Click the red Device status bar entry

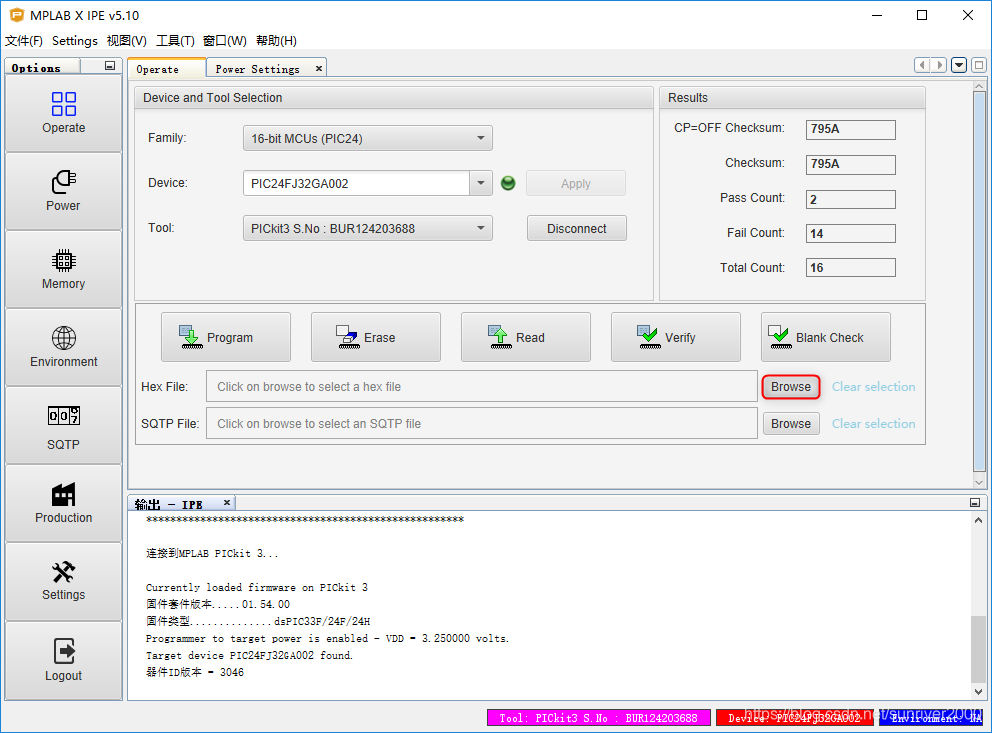(795, 718)
